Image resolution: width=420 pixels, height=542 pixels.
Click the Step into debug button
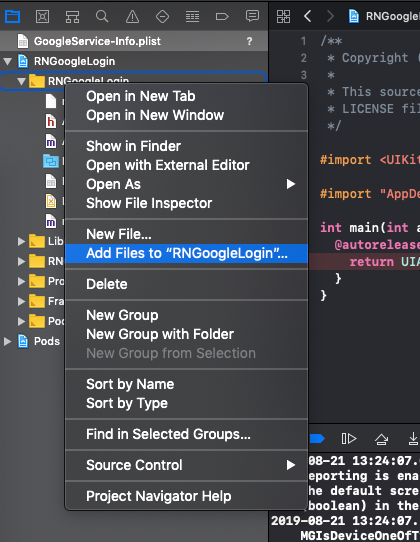[413, 439]
